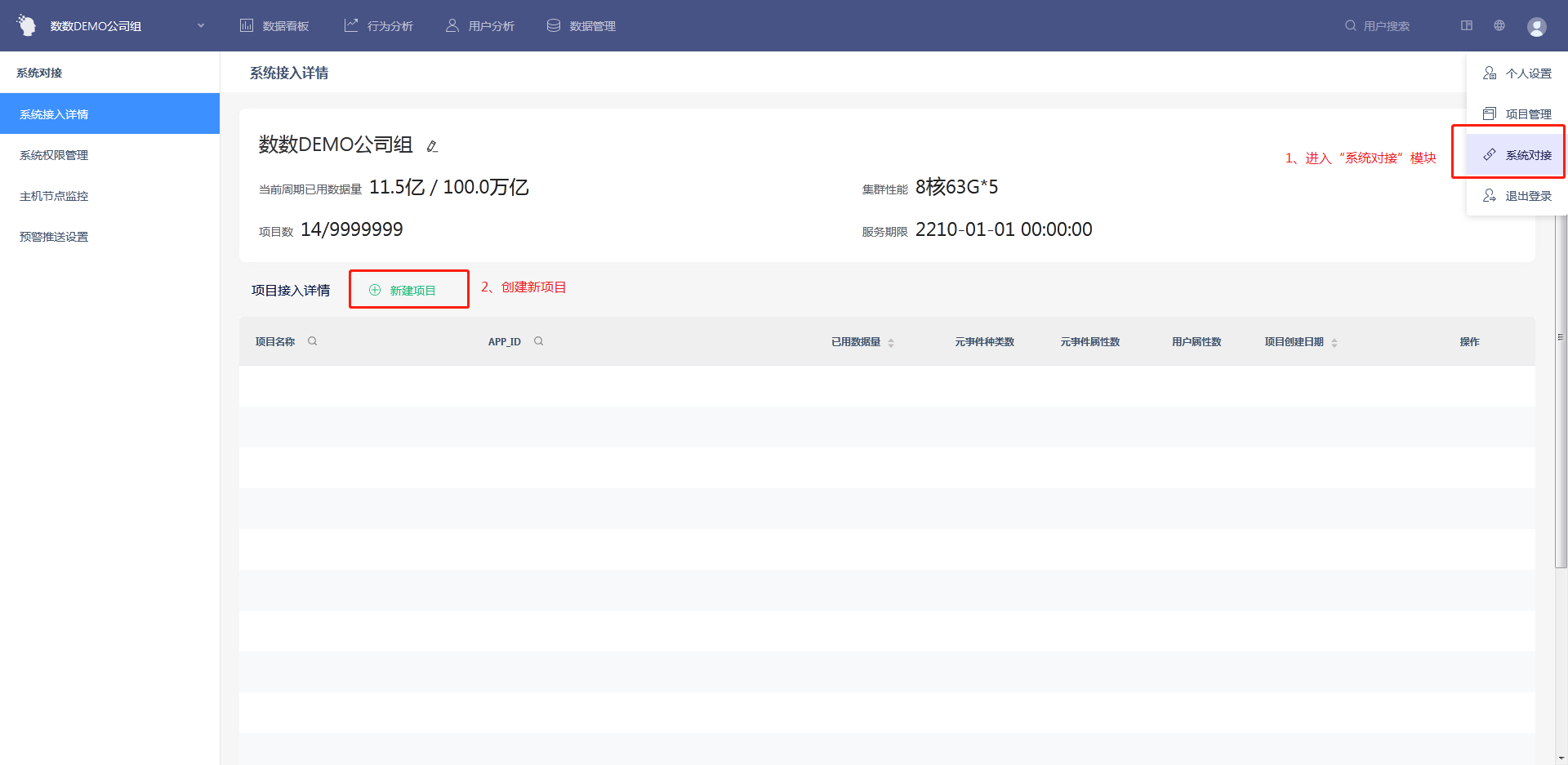This screenshot has height=765, width=1568.
Task: Click the 用户搜索 search field
Action: pyautogui.click(x=1386, y=26)
